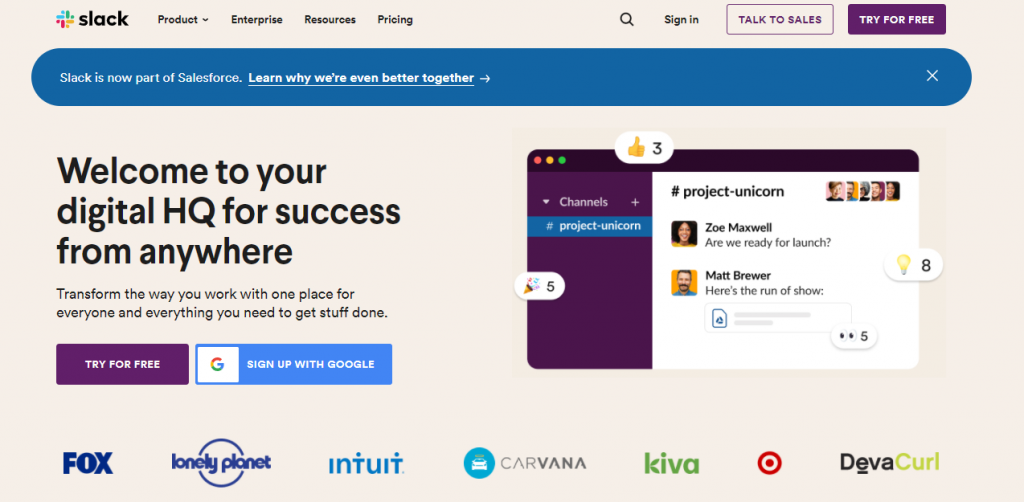Click 'Are we ready for launch?' message
Image resolution: width=1024 pixels, height=502 pixels.
pyautogui.click(x=768, y=243)
